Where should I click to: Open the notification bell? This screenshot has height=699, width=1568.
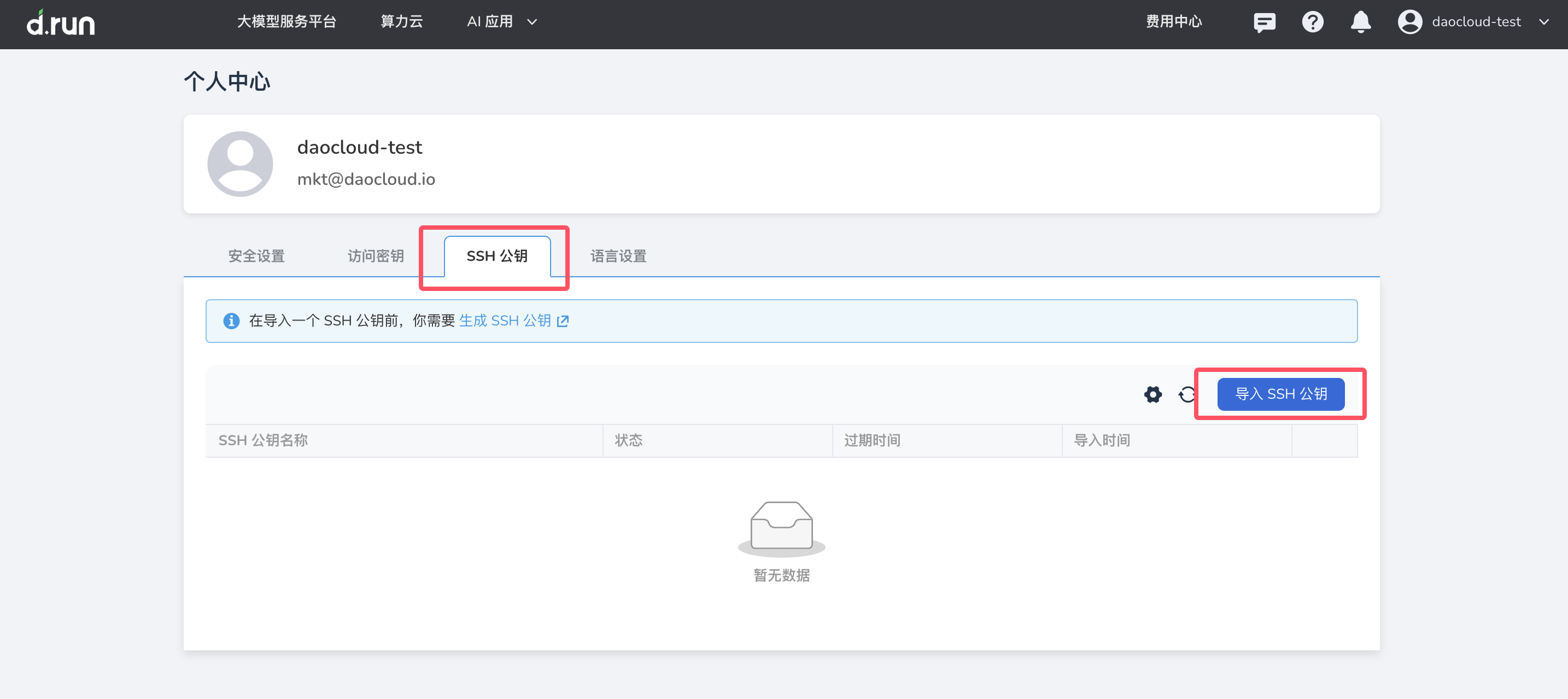pyautogui.click(x=1360, y=22)
